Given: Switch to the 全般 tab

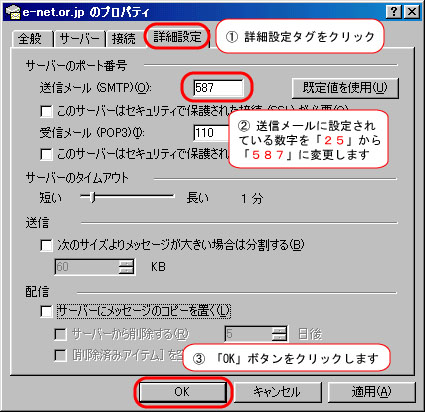Looking at the screenshot, I should tap(31, 39).
